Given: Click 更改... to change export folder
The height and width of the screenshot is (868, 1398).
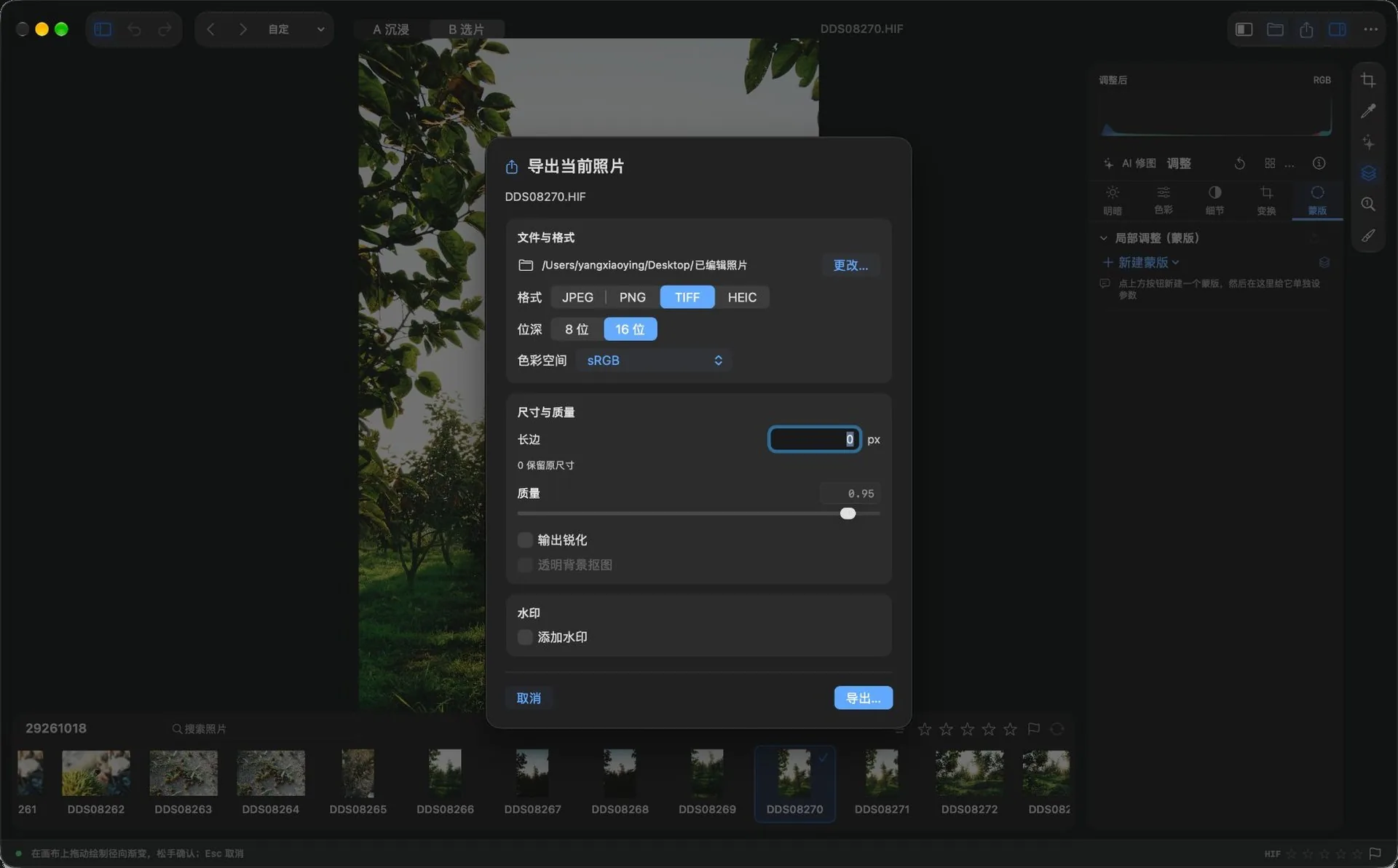Looking at the screenshot, I should [850, 265].
